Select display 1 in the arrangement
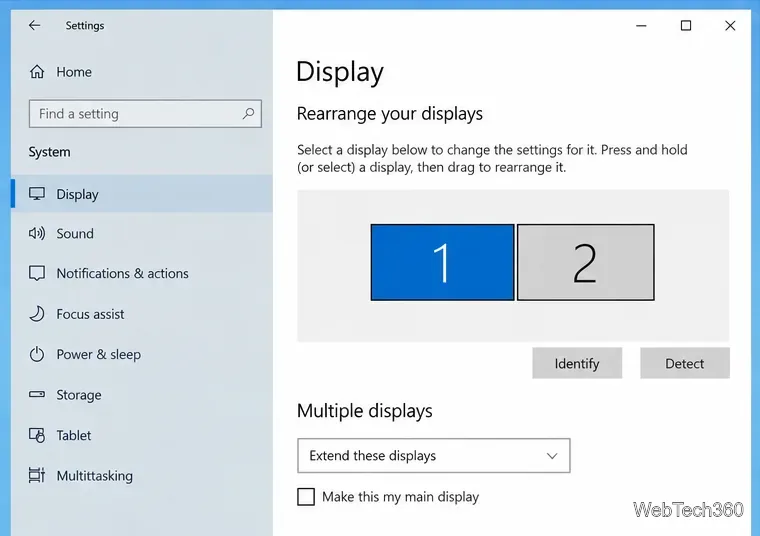The width and height of the screenshot is (760, 536). click(443, 262)
